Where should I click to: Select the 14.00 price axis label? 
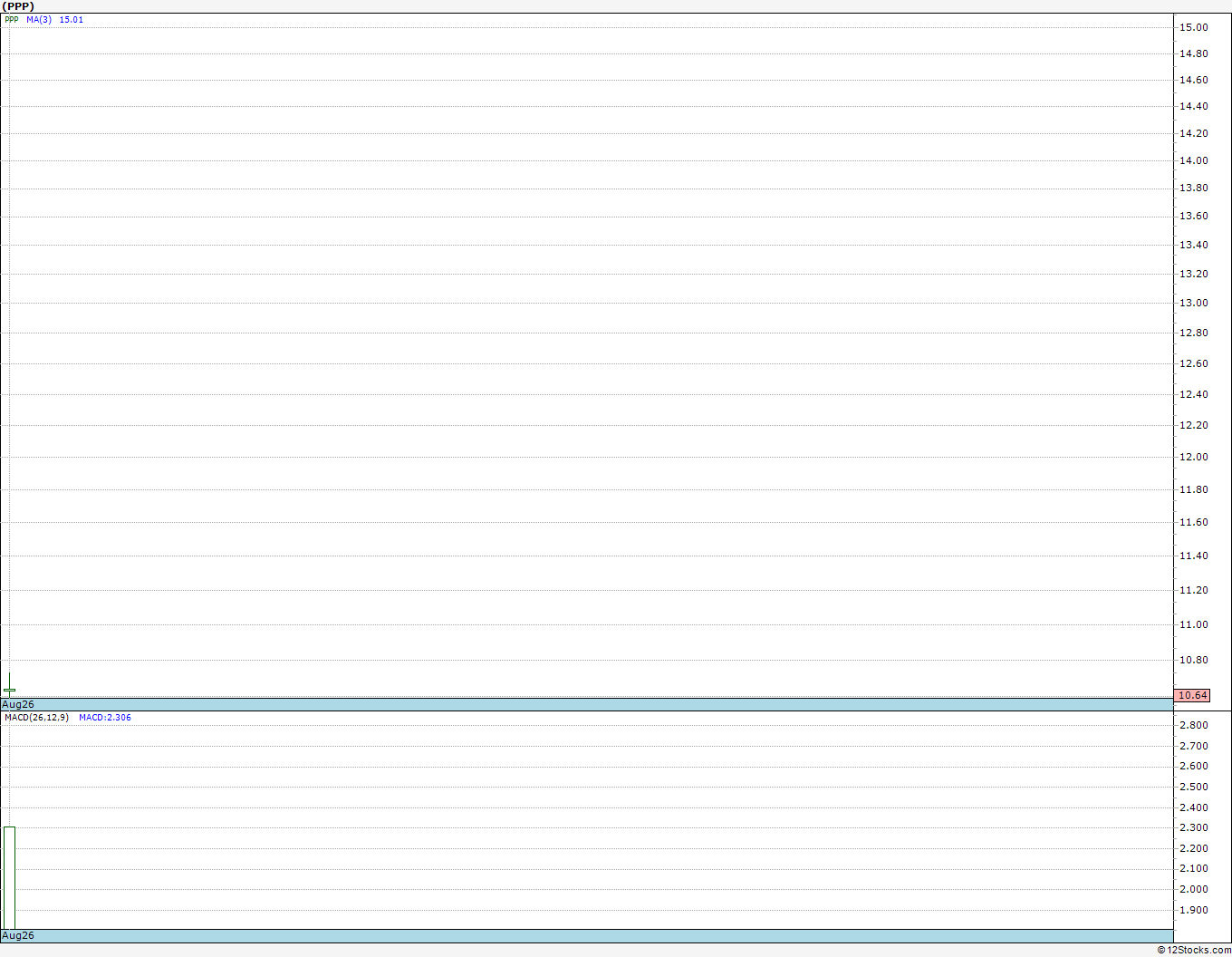(x=1193, y=160)
